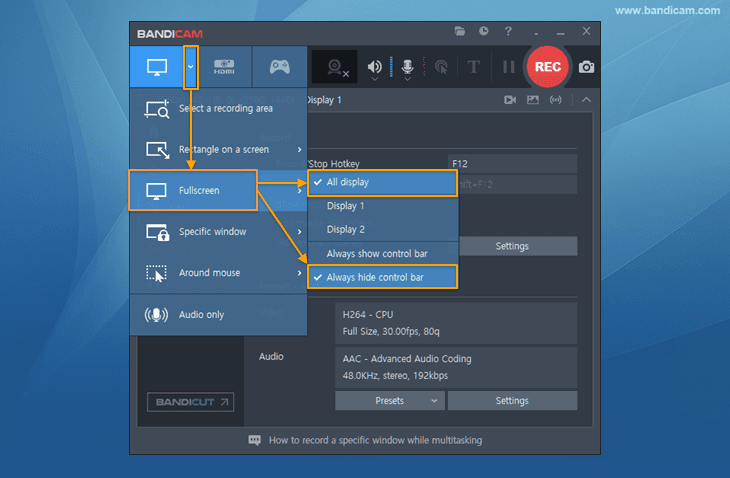
Task: Take a screenshot with camera icon
Action: pyautogui.click(x=586, y=67)
